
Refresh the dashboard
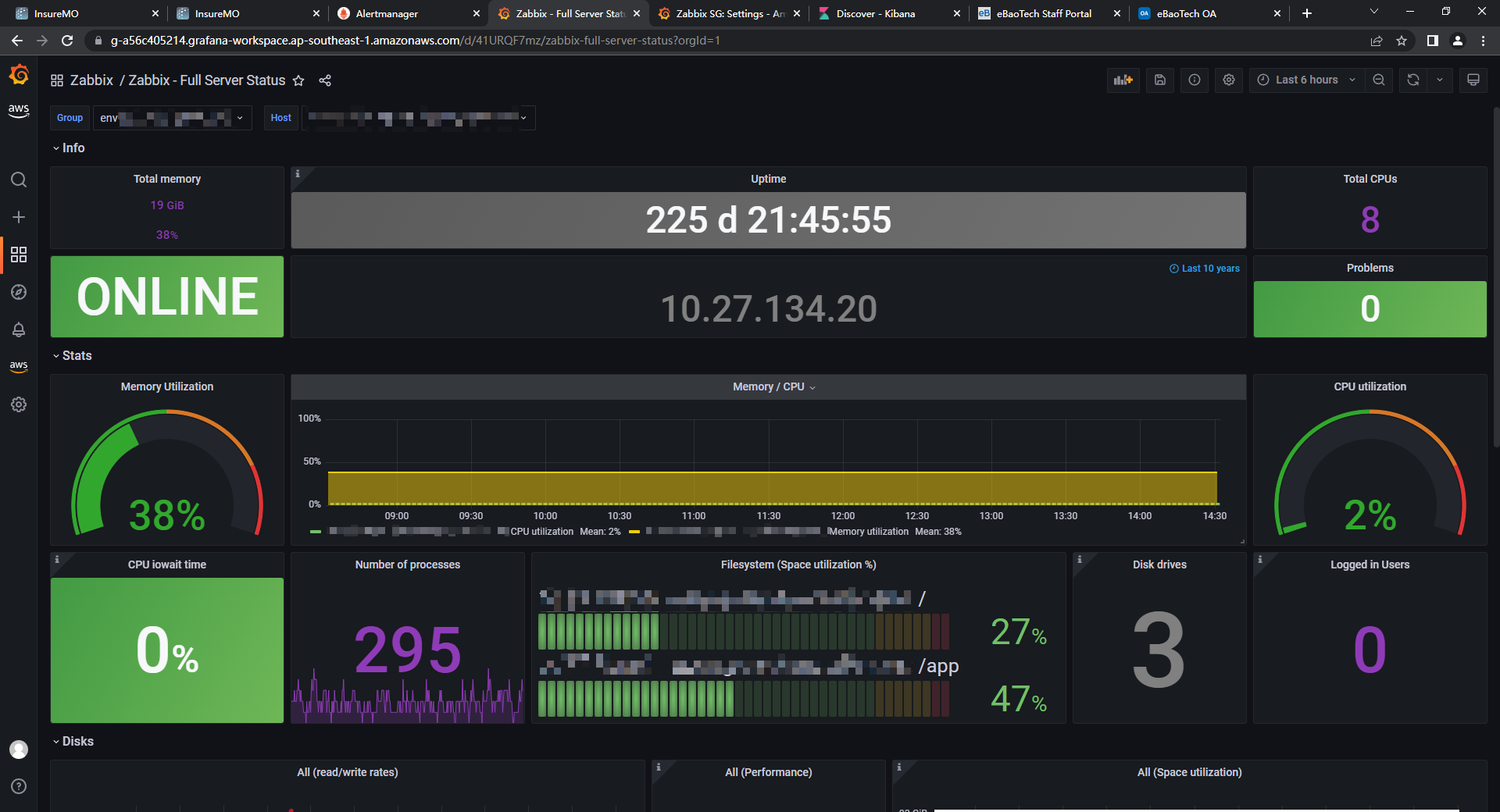[1413, 80]
